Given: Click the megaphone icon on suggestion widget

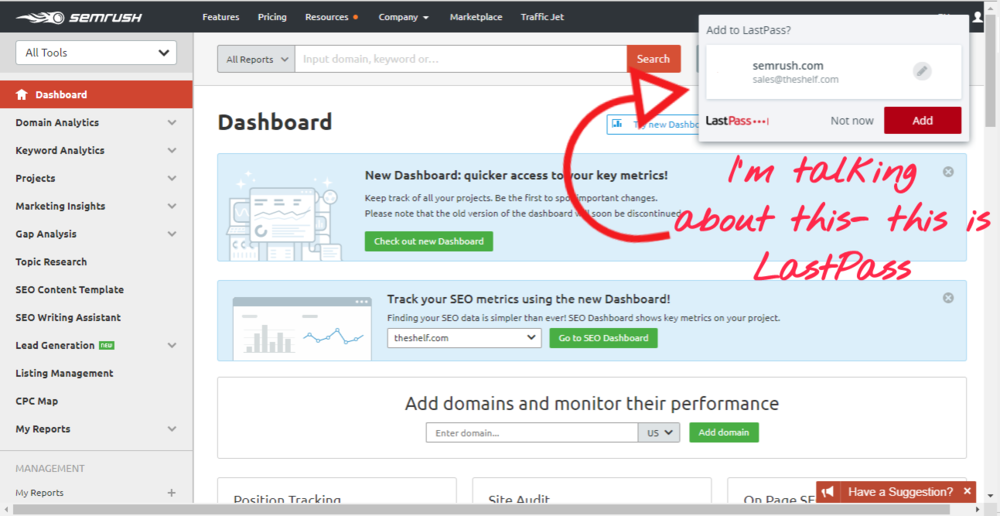Looking at the screenshot, I should tap(828, 492).
